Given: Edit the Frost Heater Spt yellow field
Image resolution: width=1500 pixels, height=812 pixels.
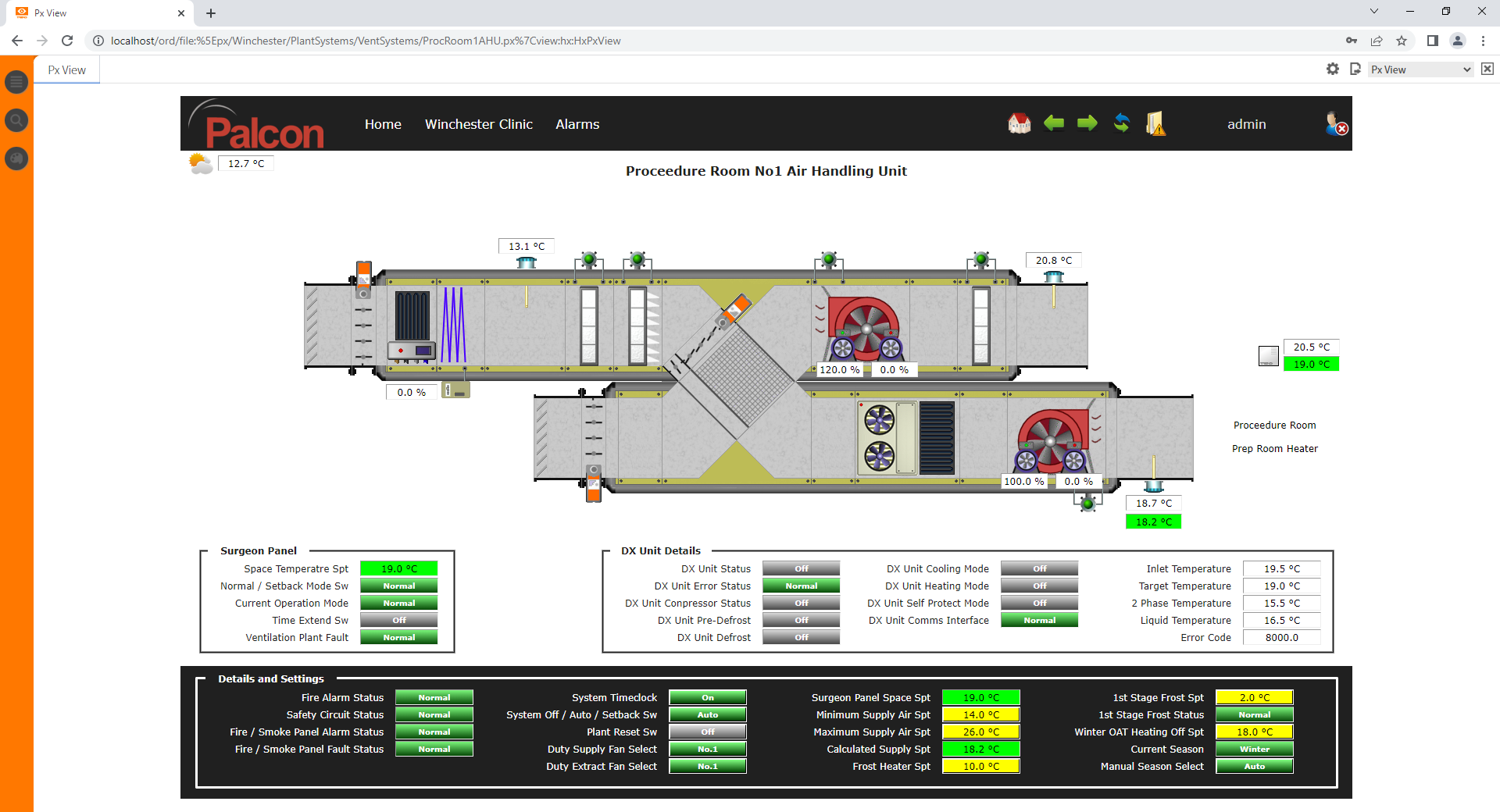Looking at the screenshot, I should point(980,767).
